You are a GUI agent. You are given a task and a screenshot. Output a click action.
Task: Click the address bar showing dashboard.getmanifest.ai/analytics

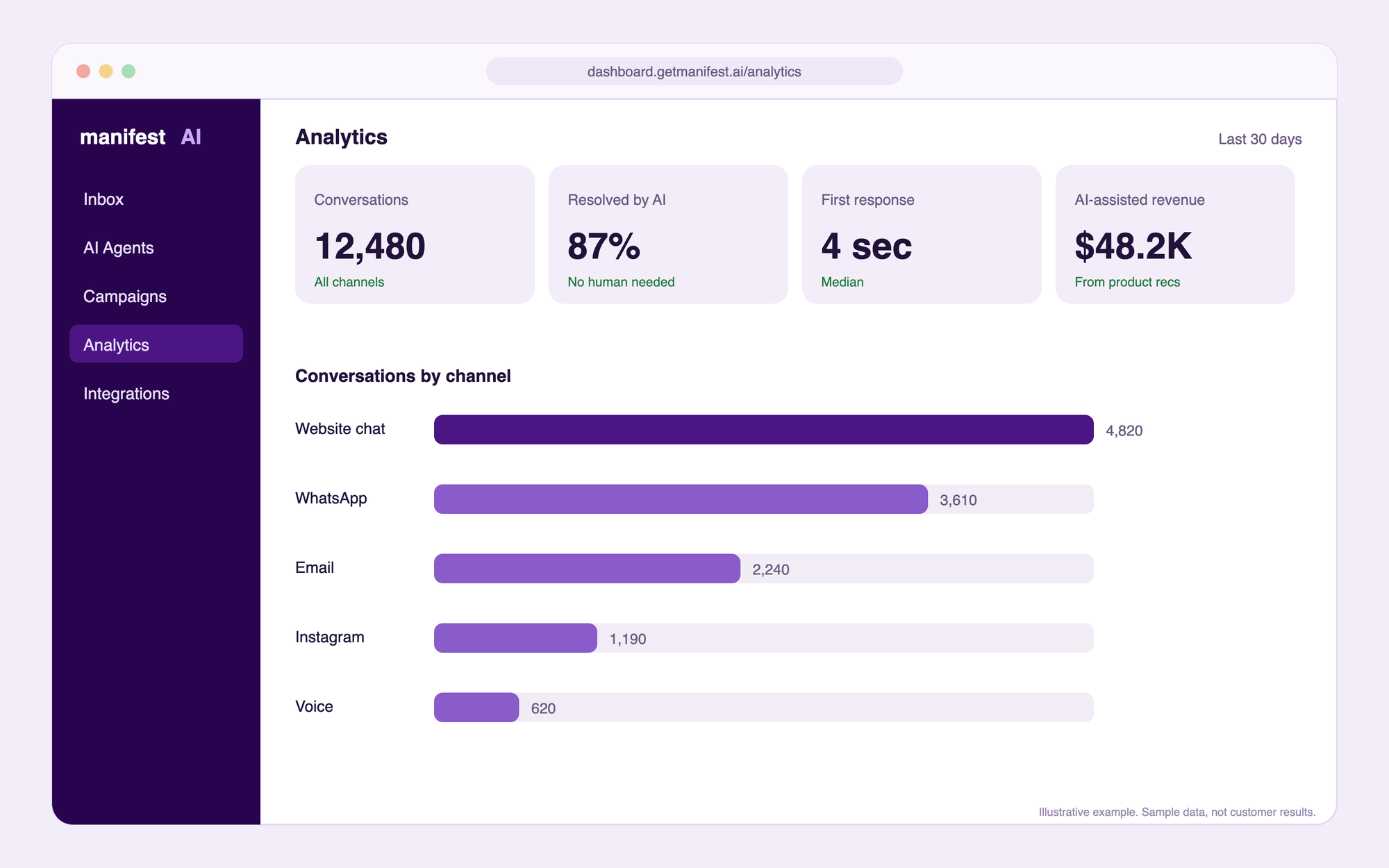pos(694,72)
